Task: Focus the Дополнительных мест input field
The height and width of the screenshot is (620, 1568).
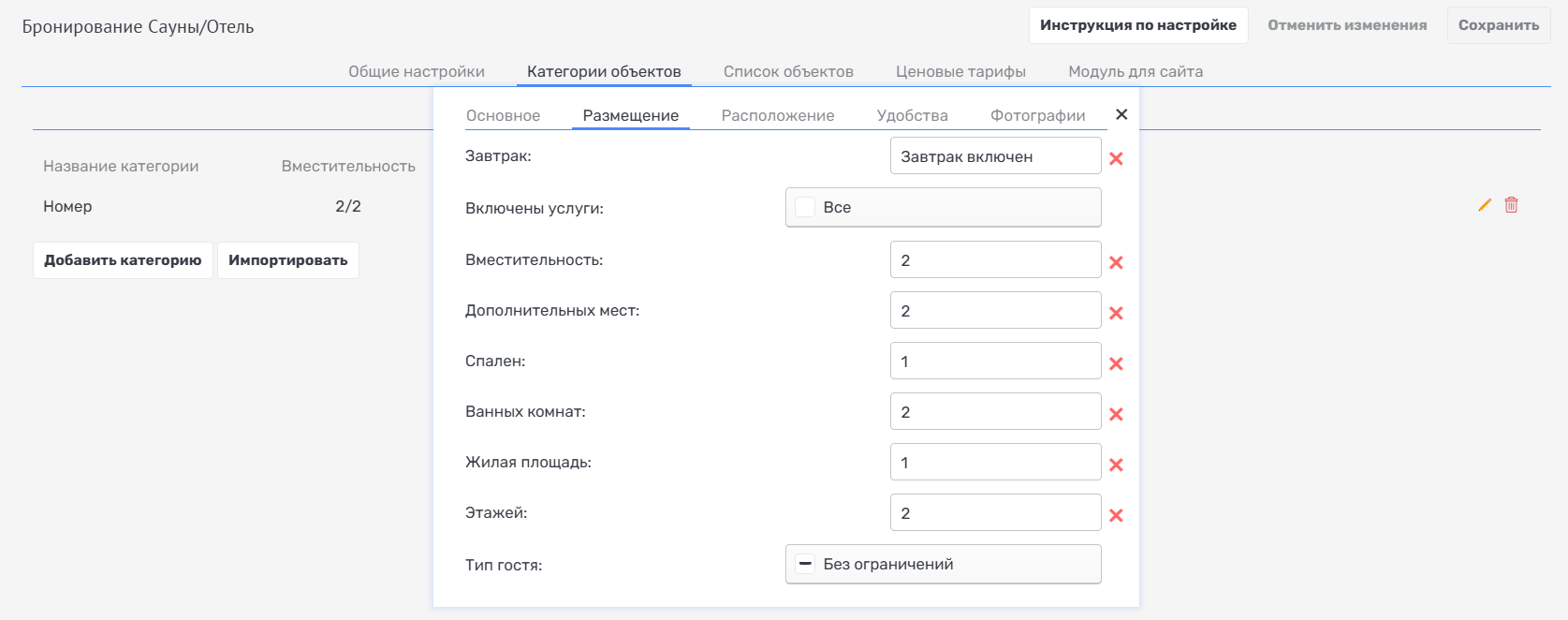Action: point(996,311)
